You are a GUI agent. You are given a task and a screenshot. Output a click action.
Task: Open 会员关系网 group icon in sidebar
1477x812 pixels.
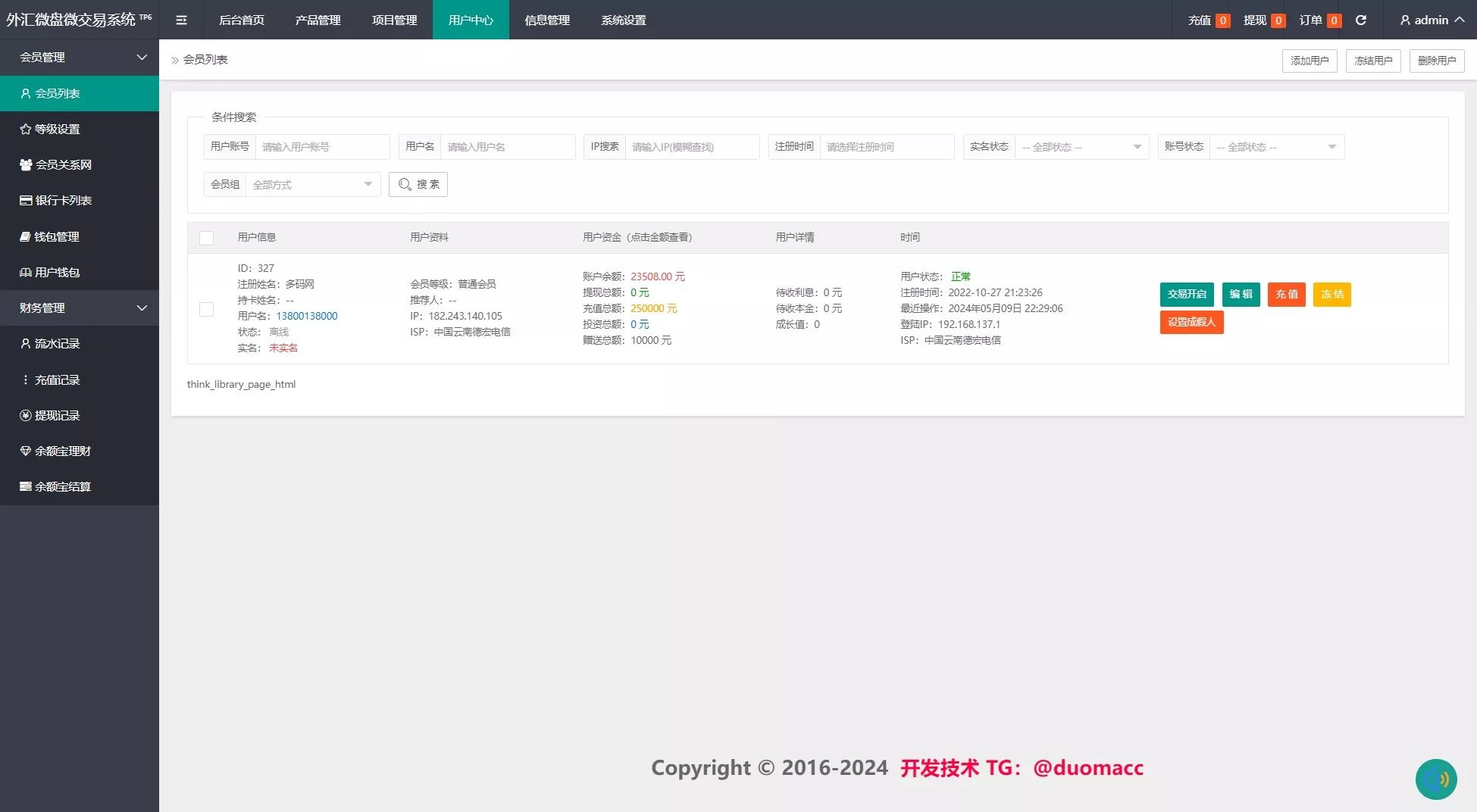coord(26,165)
